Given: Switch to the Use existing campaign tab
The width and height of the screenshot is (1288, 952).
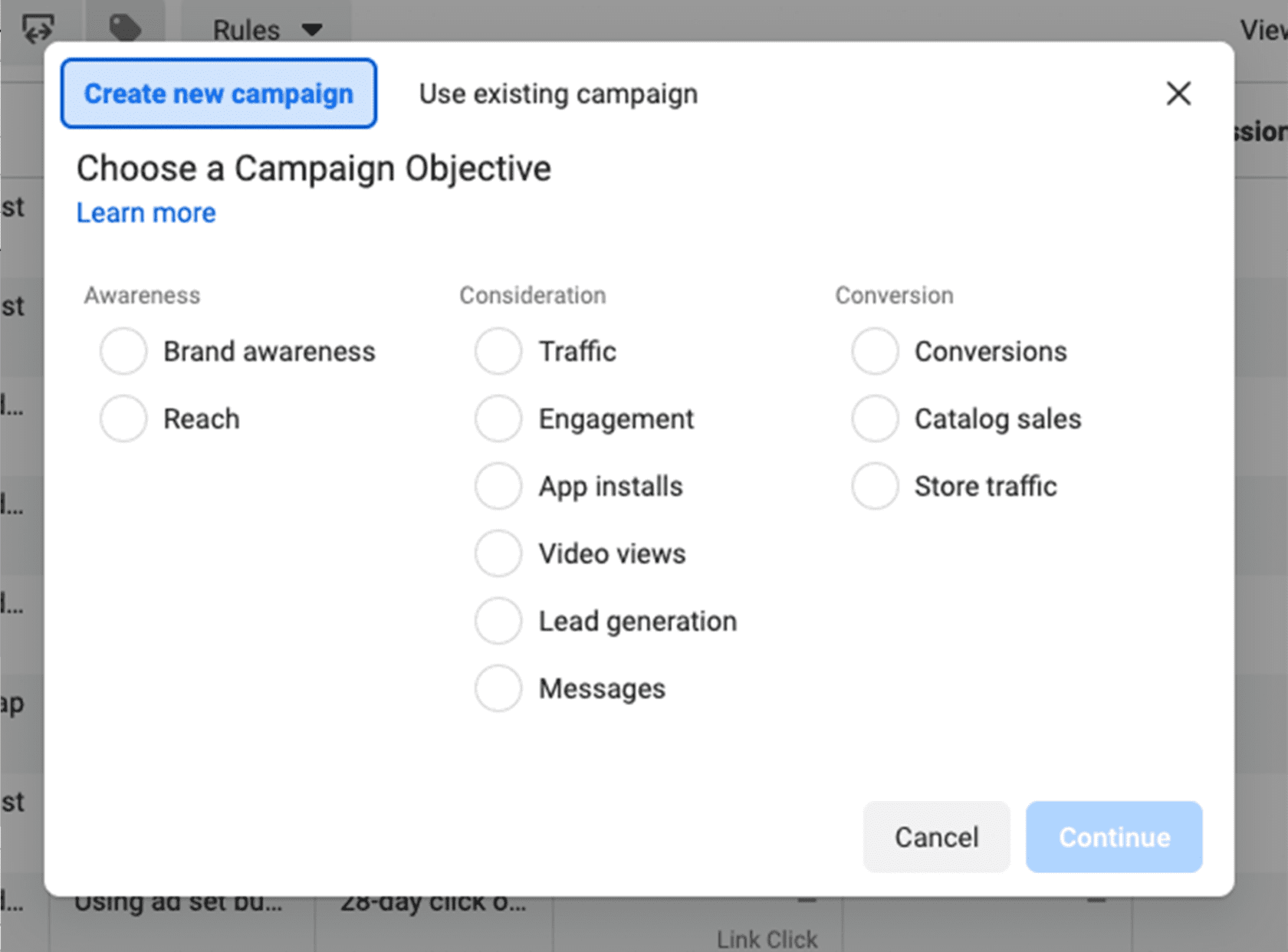Looking at the screenshot, I should coord(557,94).
